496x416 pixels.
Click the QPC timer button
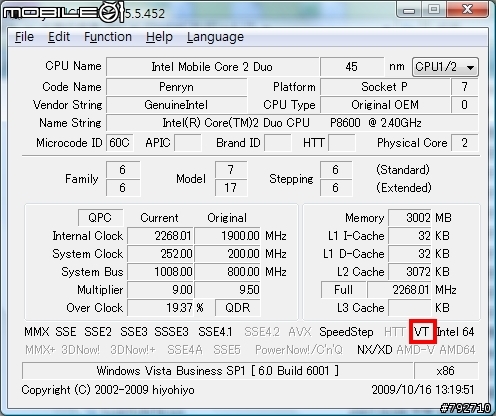[100, 218]
